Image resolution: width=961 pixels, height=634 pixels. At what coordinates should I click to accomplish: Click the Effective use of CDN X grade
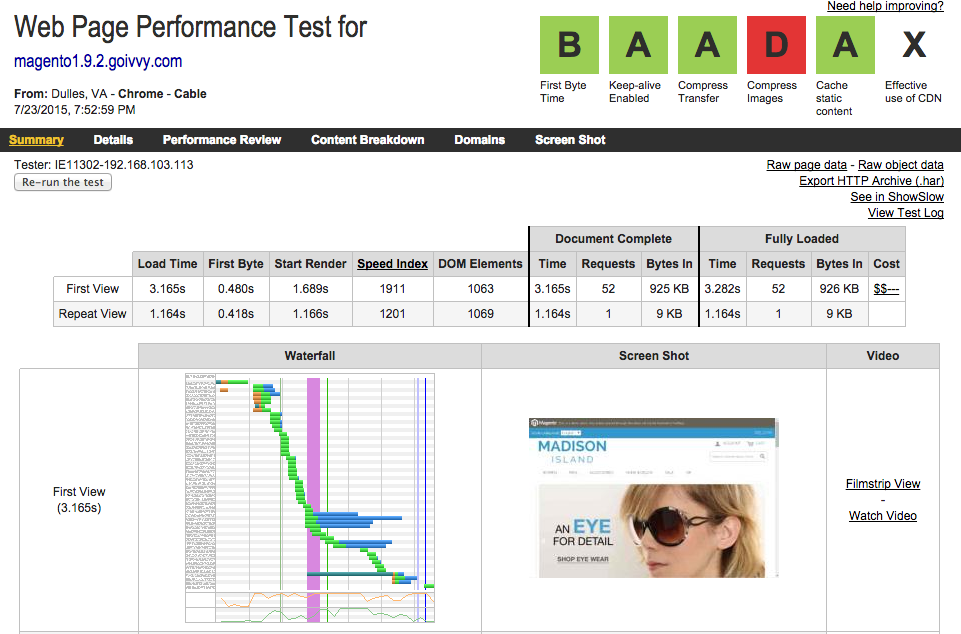(x=914, y=45)
